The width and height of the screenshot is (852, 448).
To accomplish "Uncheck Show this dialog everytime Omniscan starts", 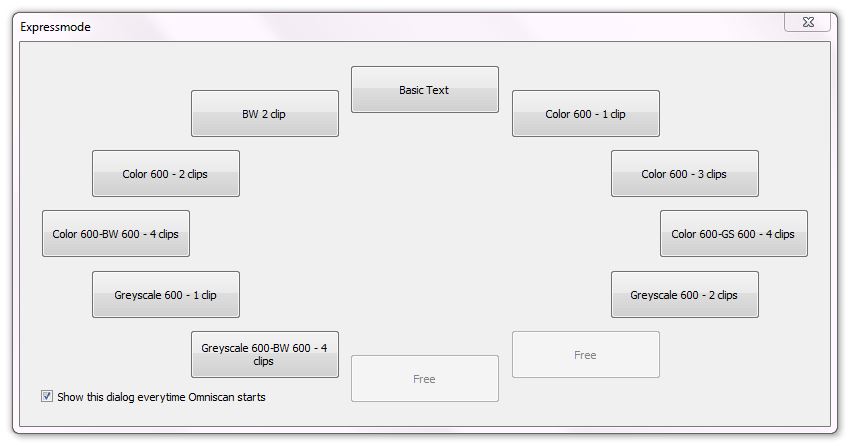I will 47,397.
